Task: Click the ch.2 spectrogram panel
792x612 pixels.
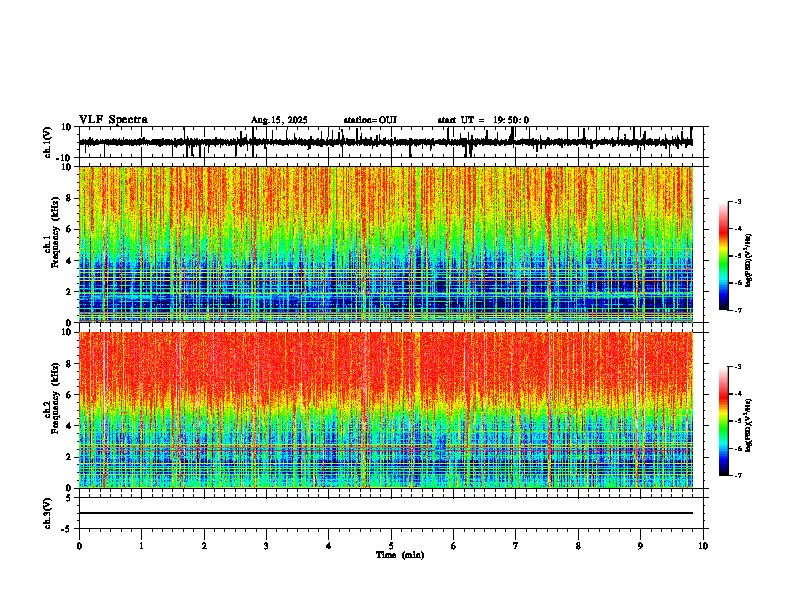Action: tap(386, 410)
